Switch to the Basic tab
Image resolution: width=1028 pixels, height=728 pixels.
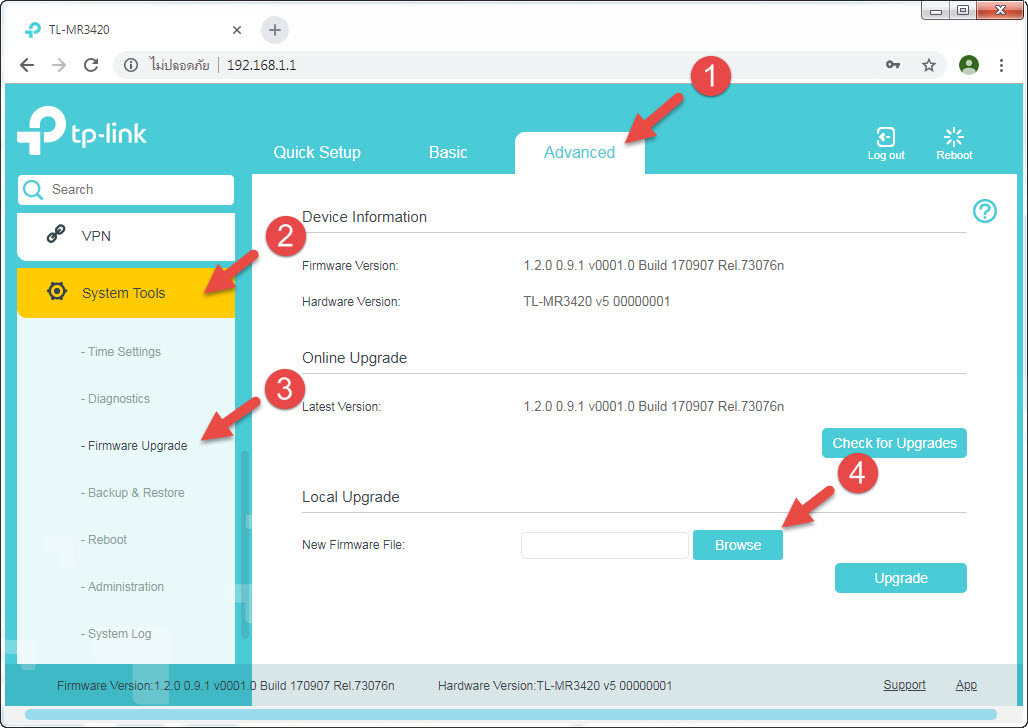[448, 152]
